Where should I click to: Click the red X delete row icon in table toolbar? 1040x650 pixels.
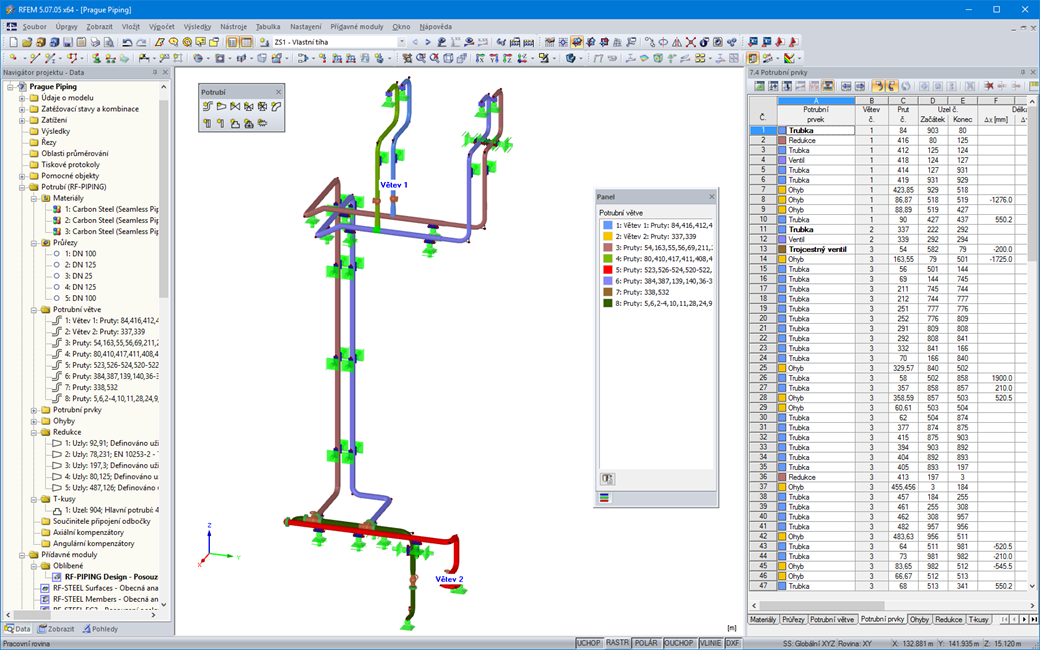click(x=988, y=86)
